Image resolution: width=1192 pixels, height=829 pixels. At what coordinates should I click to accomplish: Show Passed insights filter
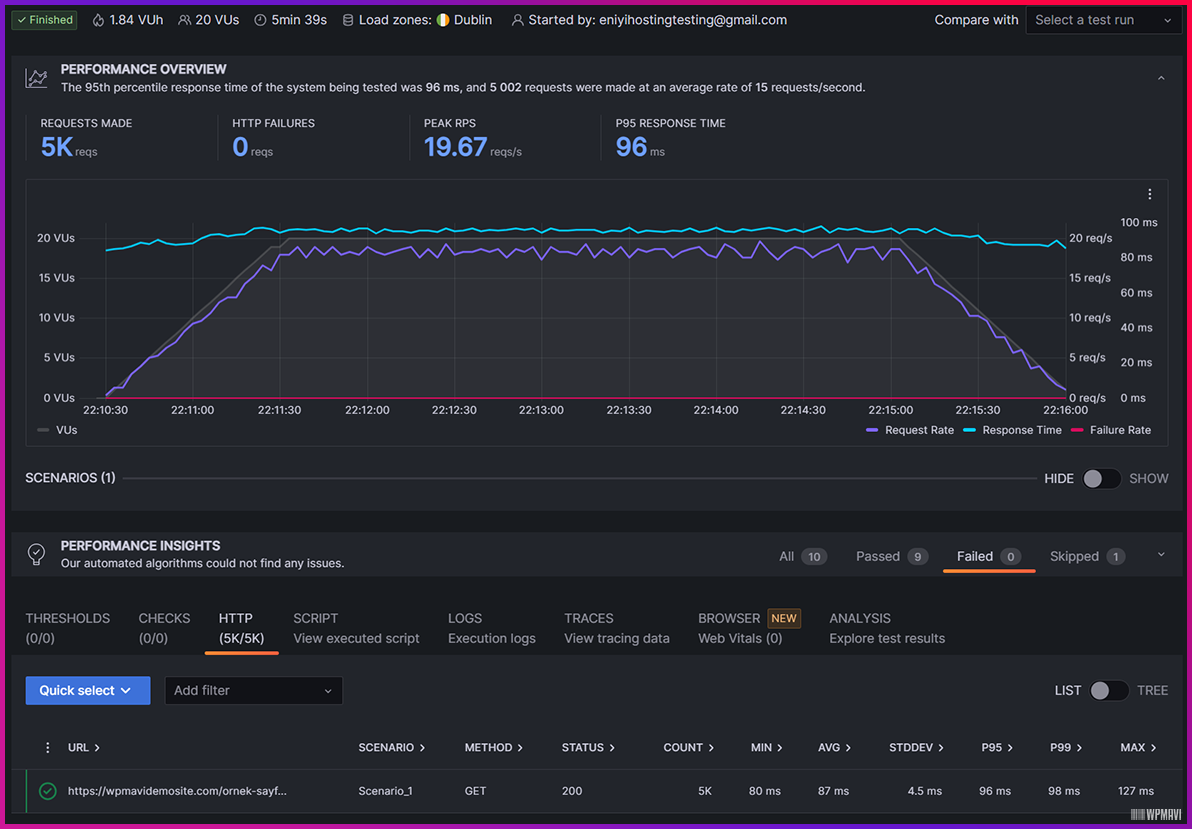coord(892,557)
